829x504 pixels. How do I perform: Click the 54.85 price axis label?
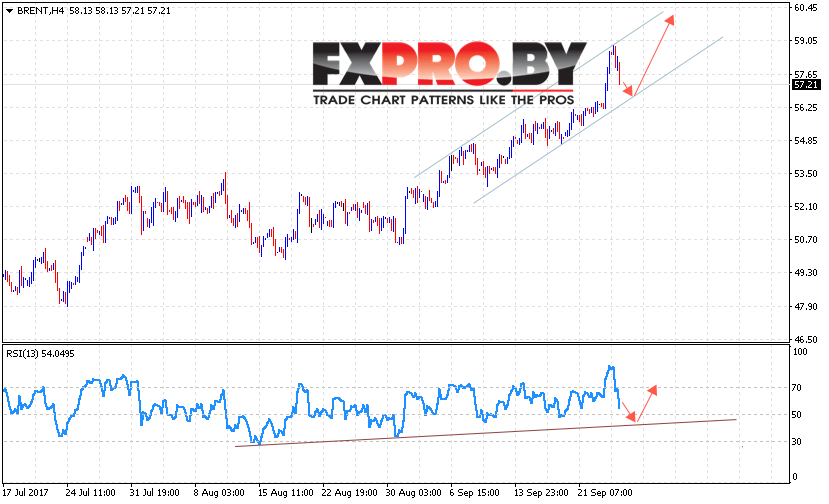(x=806, y=141)
